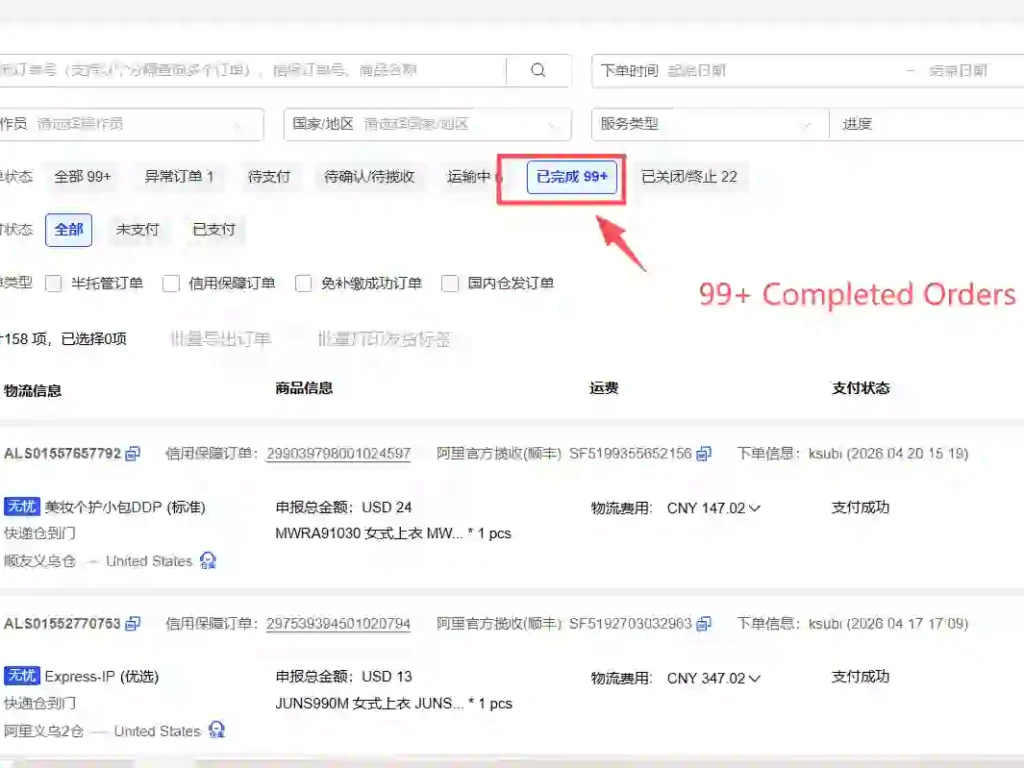Check the 国内仓发订单 checkbox
Screen dimensions: 1024x768
[x=450, y=283]
